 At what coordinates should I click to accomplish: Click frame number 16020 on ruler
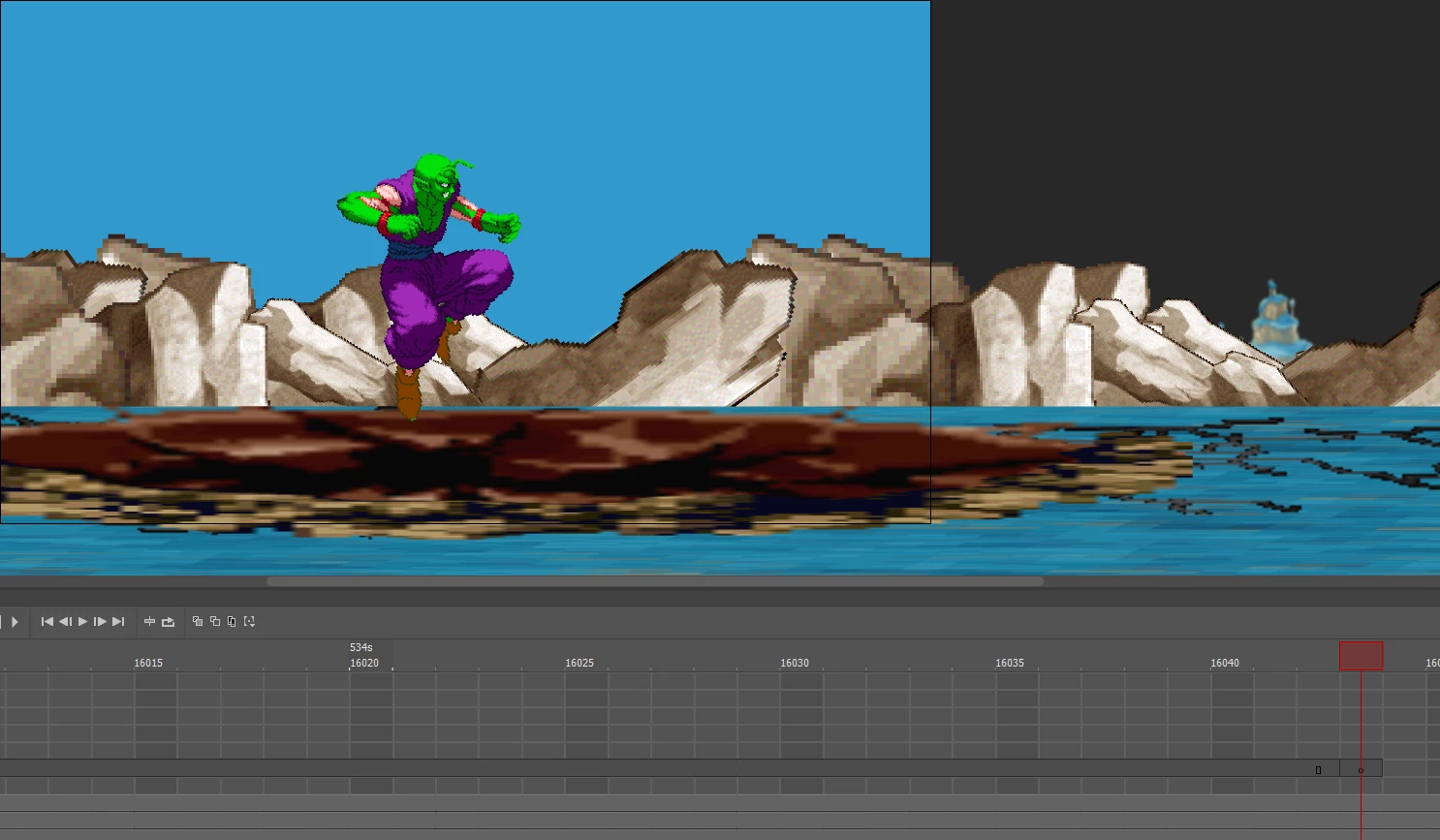(x=364, y=664)
